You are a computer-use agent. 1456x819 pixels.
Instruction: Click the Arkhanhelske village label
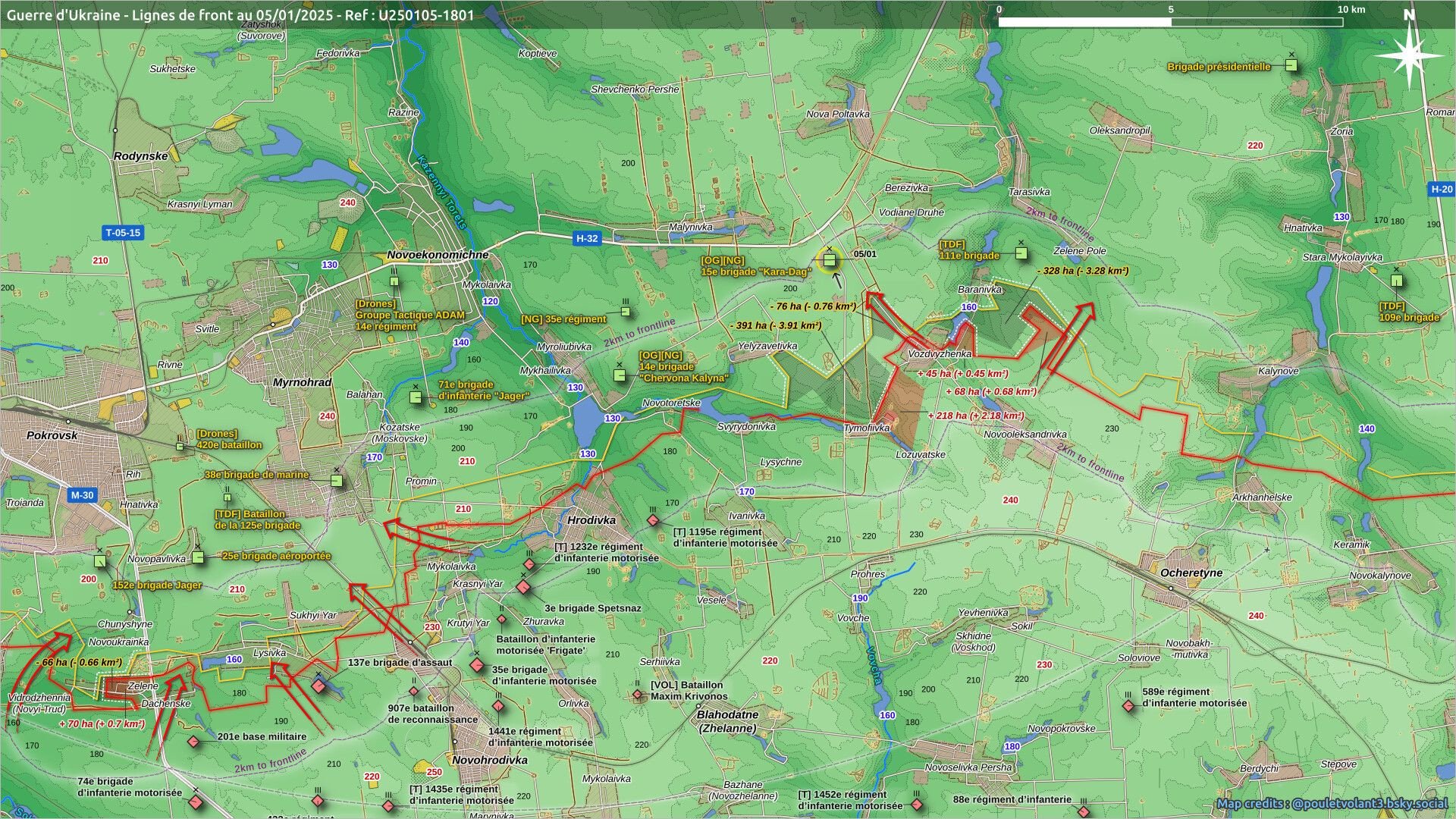[x=1262, y=497]
